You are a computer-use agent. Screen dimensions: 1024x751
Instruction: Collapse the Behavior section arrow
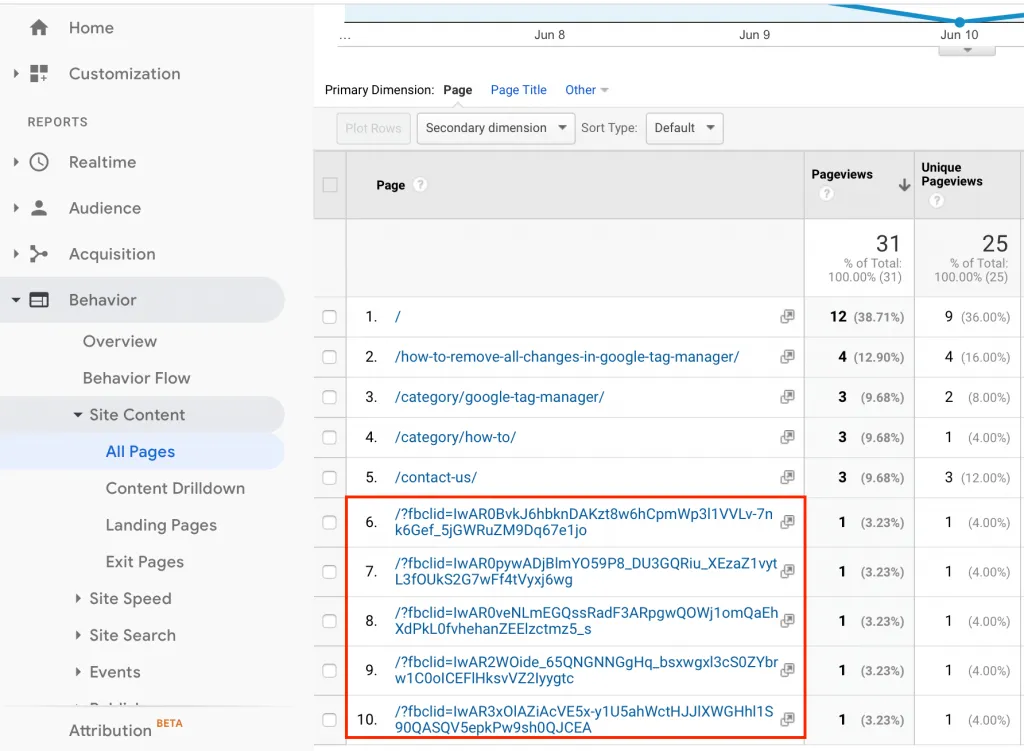tap(16, 300)
